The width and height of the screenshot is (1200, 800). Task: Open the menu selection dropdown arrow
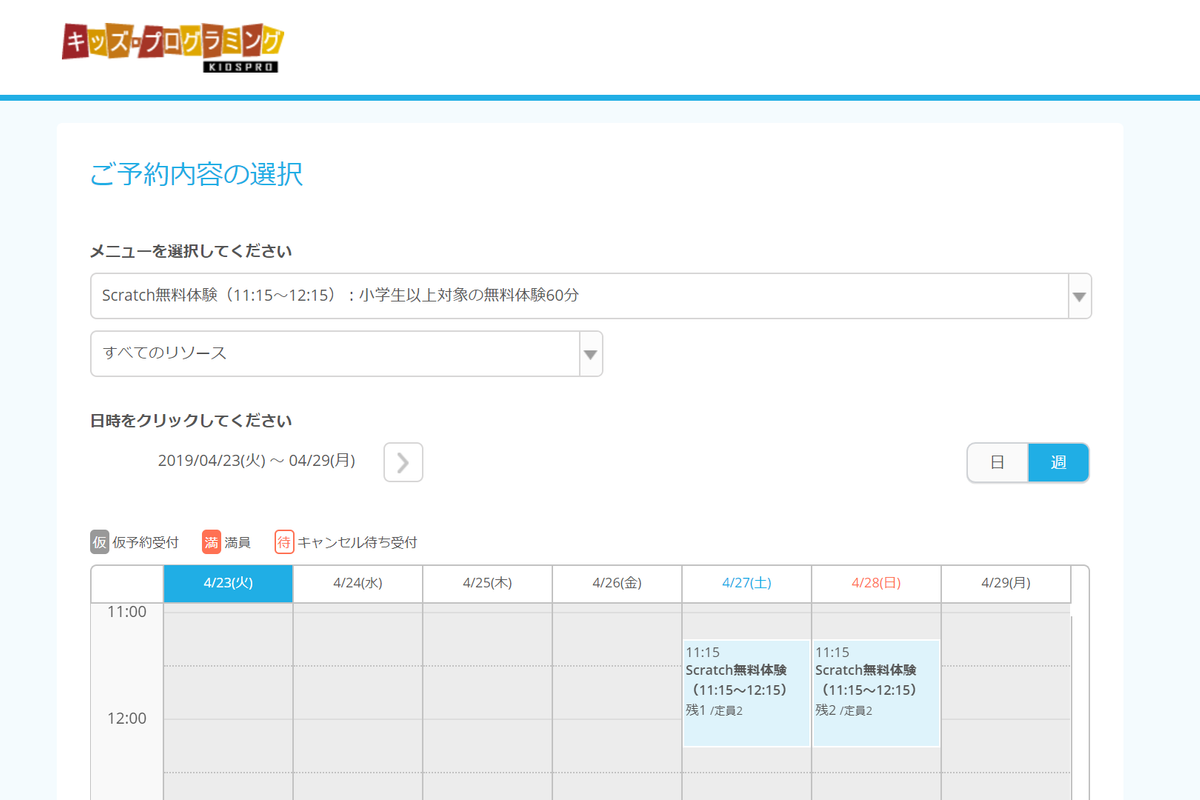click(x=1079, y=296)
